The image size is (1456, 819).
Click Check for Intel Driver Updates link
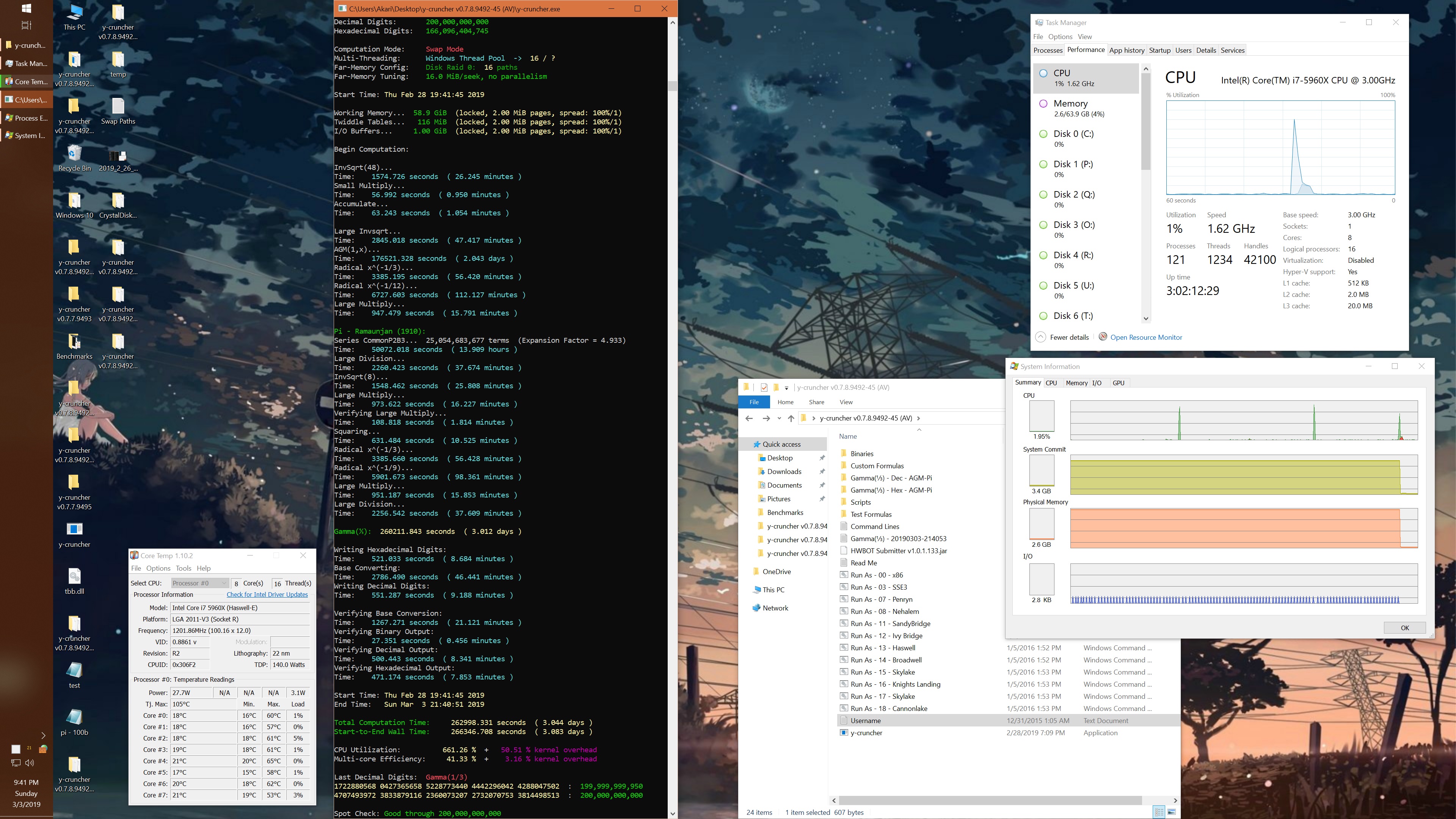(x=267, y=595)
